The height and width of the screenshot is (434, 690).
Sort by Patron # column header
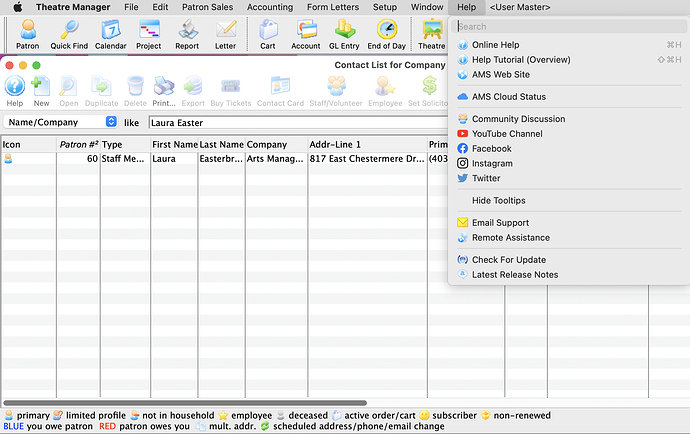[x=78, y=144]
